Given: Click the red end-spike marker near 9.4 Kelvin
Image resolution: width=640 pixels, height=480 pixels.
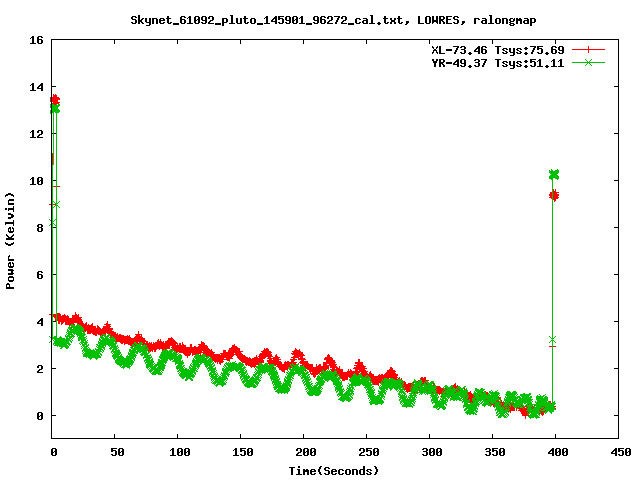Looking at the screenshot, I should [553, 195].
